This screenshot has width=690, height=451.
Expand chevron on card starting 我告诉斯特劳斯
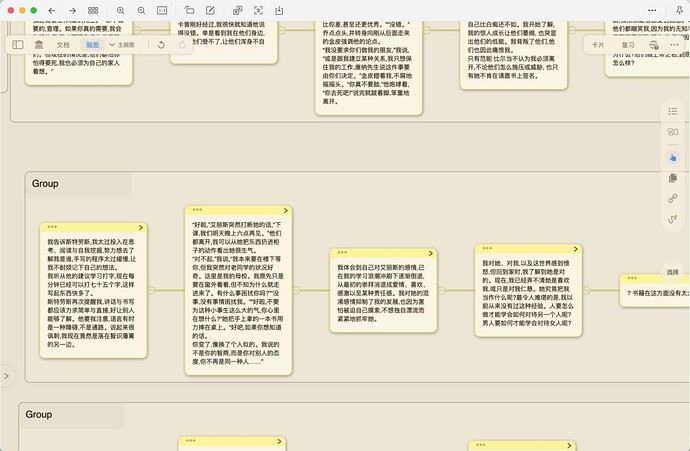[141, 227]
